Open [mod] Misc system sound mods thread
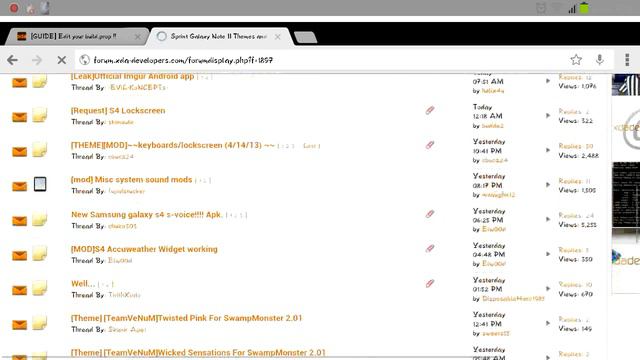 click(131, 180)
